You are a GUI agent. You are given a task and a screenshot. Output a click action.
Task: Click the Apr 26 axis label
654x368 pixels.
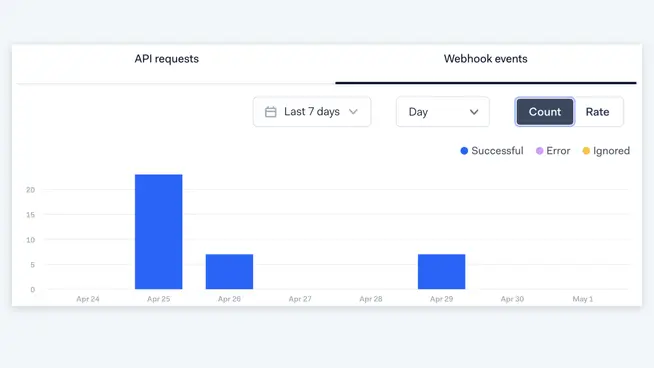(x=229, y=299)
